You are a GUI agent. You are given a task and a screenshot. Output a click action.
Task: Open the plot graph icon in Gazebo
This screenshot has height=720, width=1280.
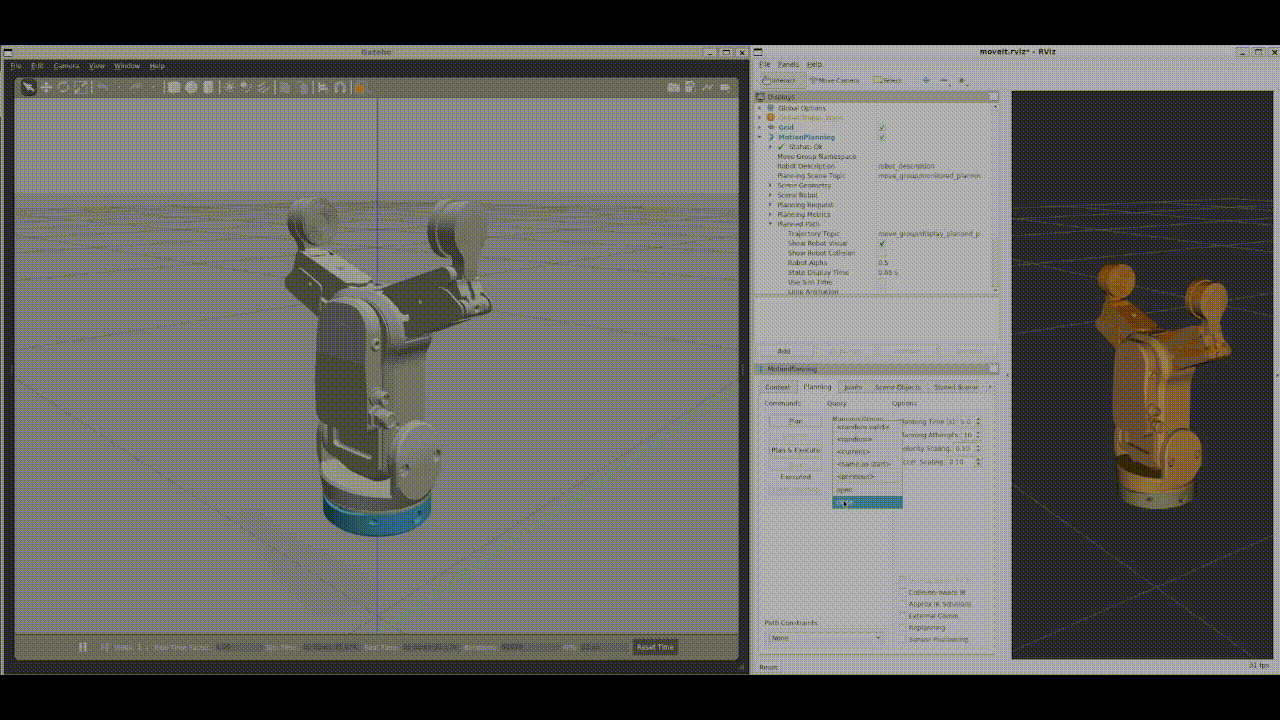pos(707,87)
